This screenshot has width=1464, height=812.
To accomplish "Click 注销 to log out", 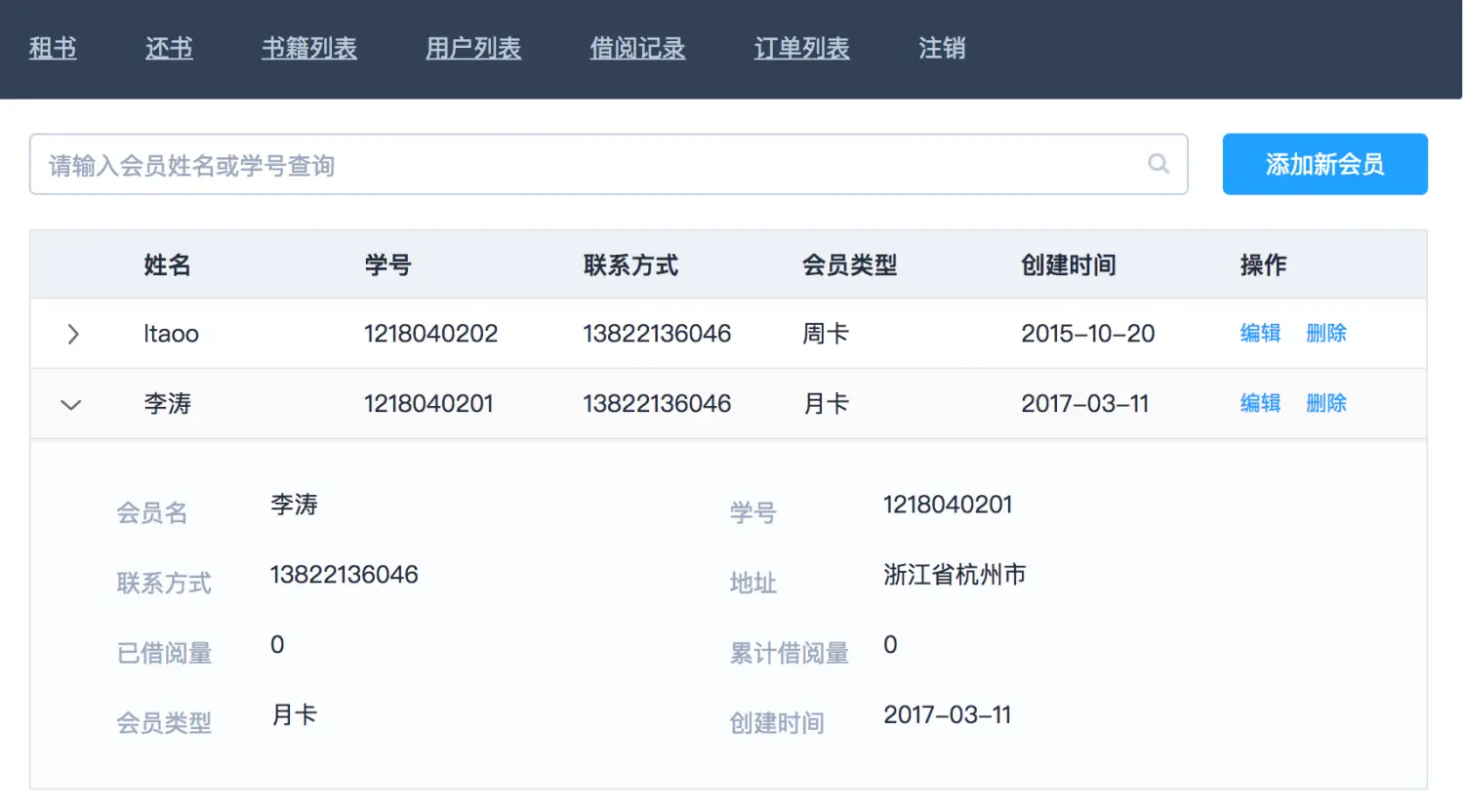I will click(942, 48).
